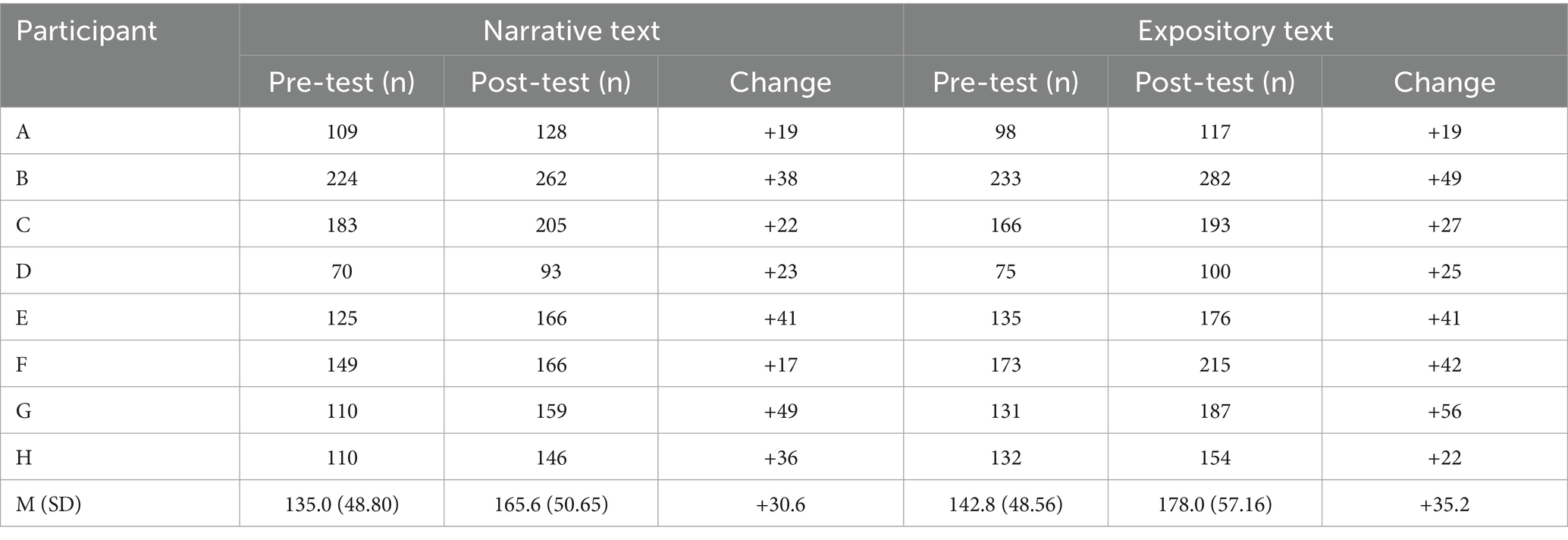Select participant D's narrative pre-test value 70

(341, 272)
